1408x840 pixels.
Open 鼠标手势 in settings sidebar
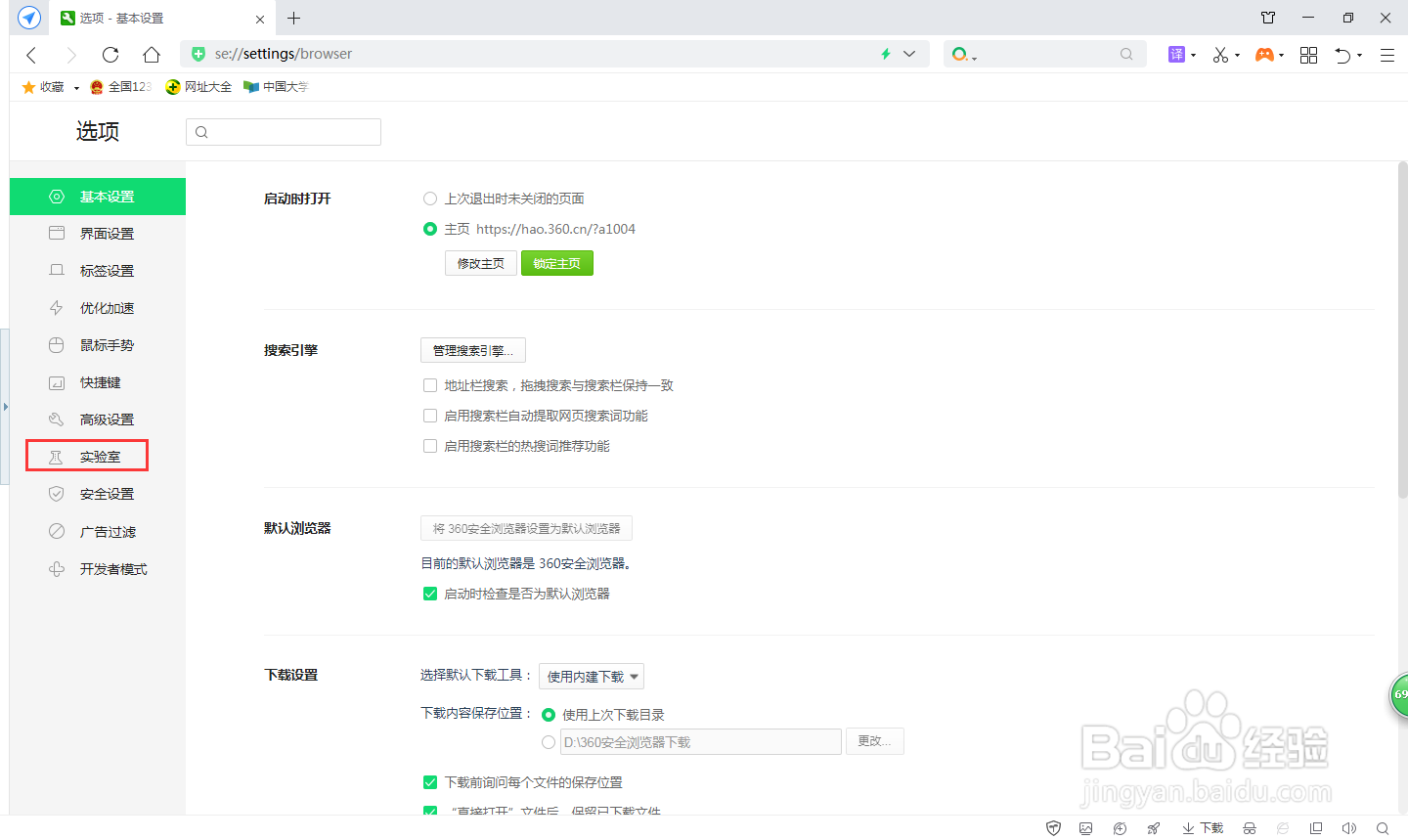(x=98, y=345)
